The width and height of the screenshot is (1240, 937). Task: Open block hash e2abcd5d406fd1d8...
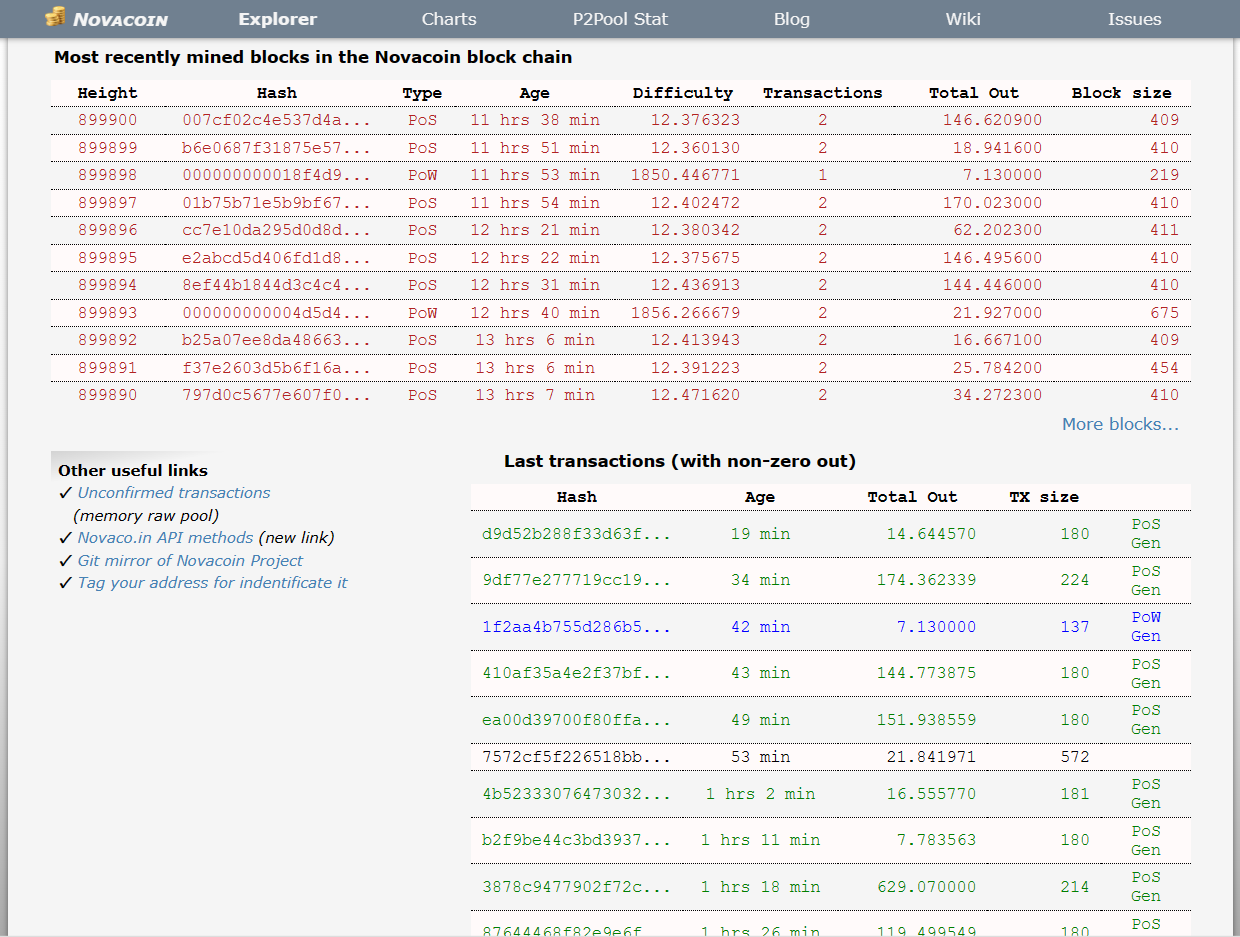pyautogui.click(x=276, y=258)
